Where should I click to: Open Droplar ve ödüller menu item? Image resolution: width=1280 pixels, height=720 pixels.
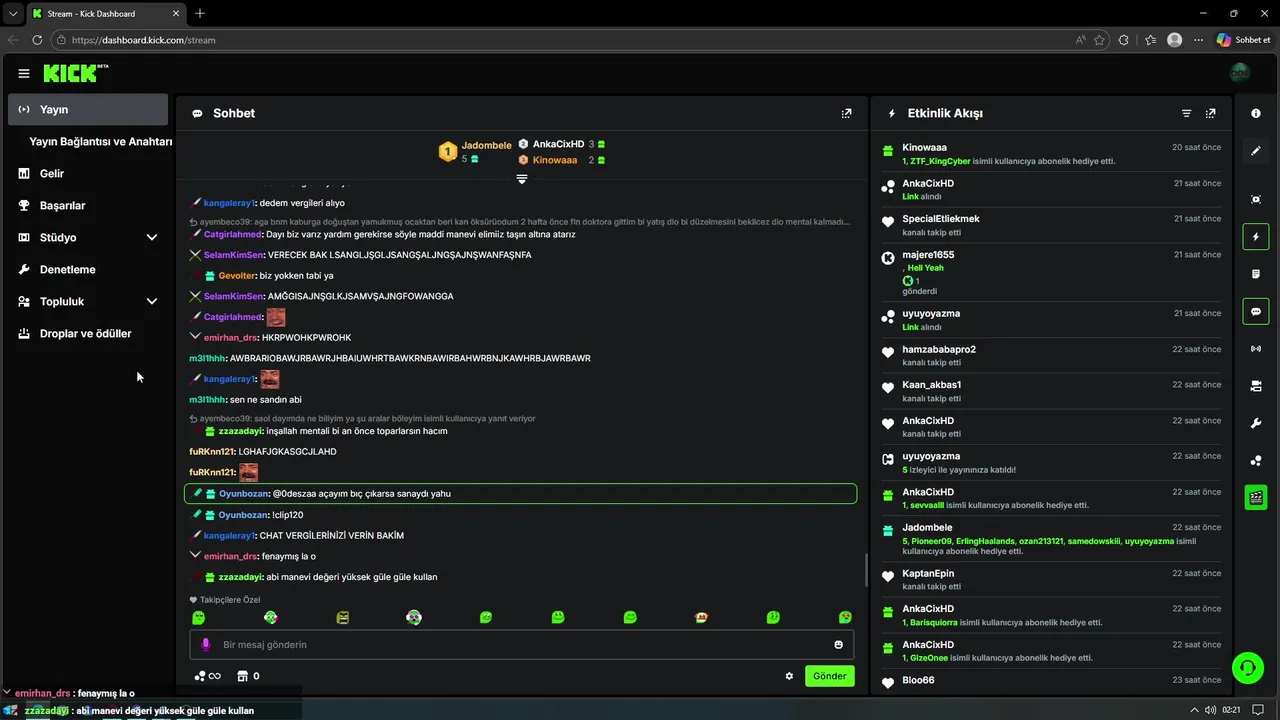pos(88,334)
